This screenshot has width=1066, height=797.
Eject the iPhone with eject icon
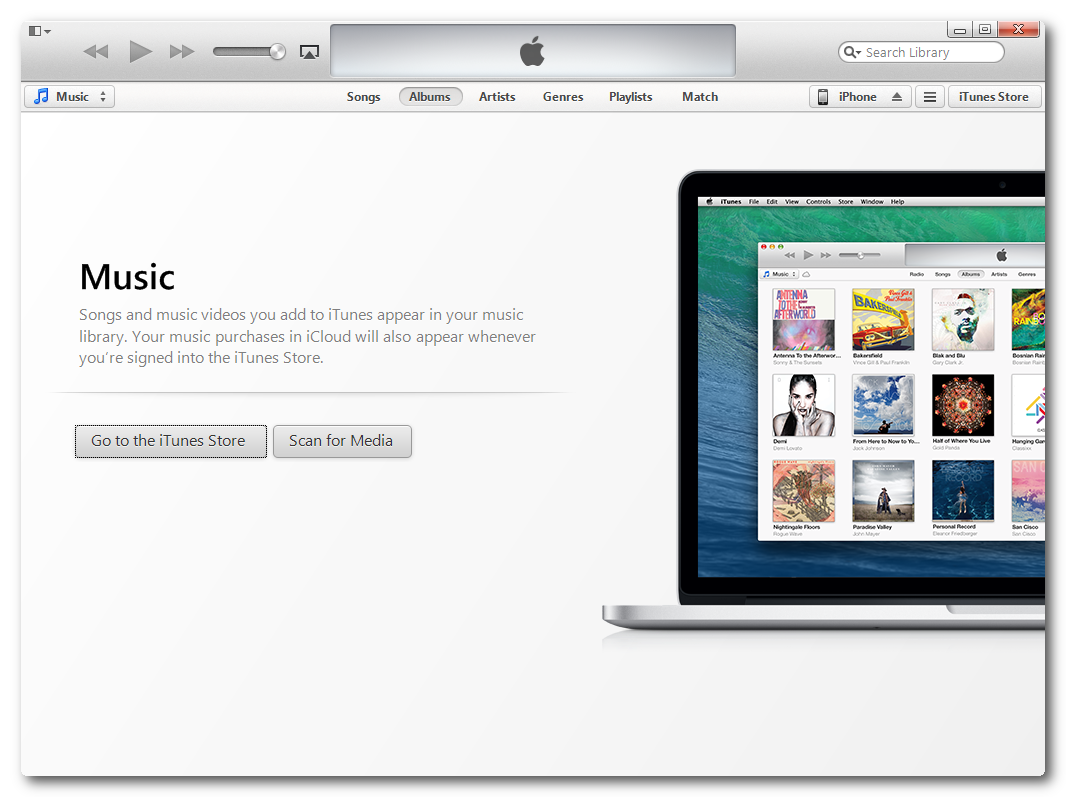[897, 97]
